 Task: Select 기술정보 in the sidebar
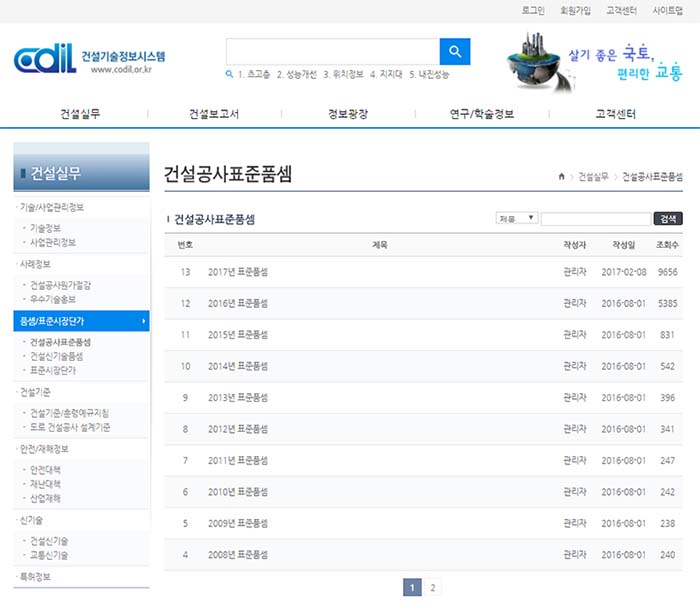(45, 228)
